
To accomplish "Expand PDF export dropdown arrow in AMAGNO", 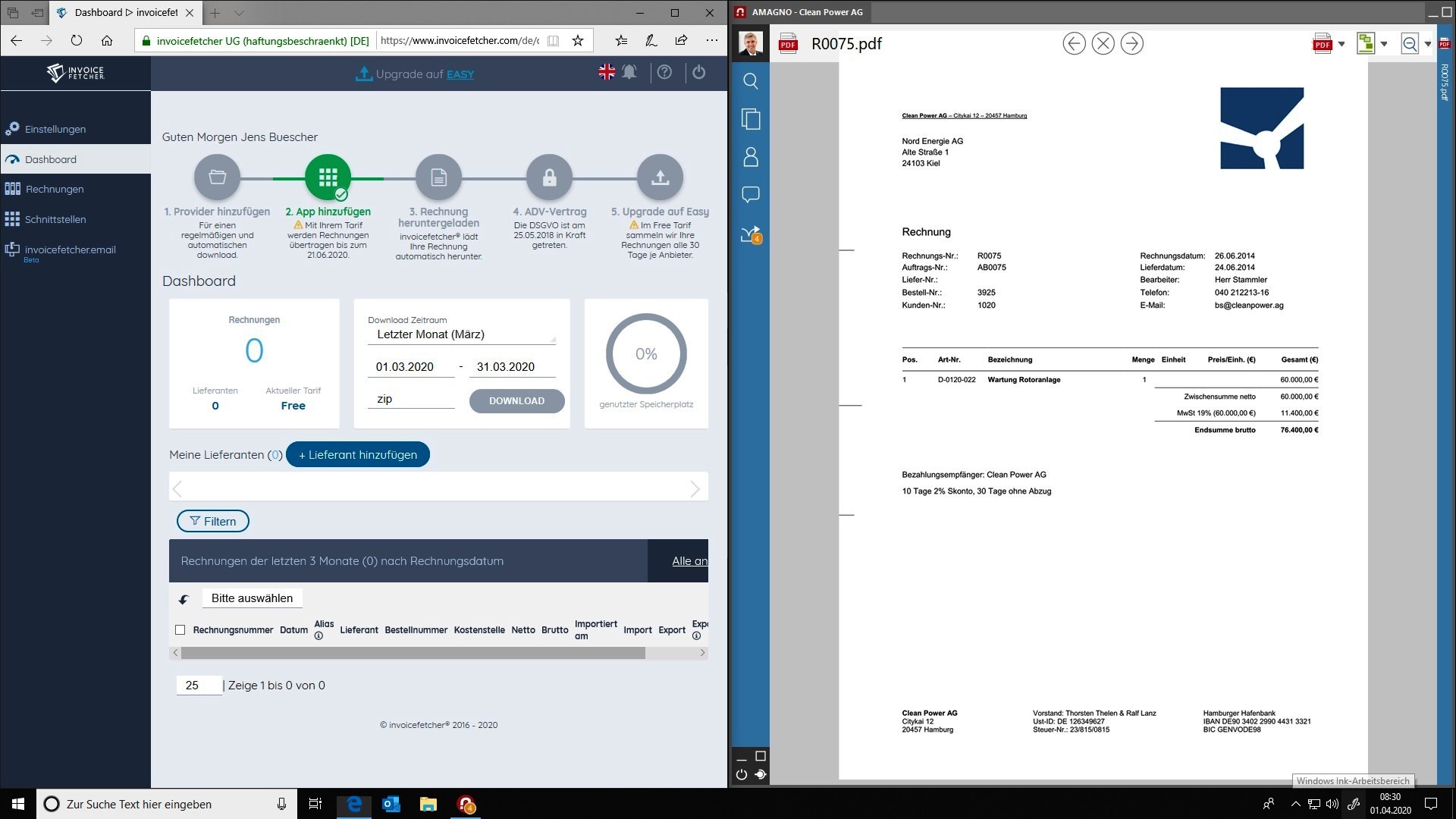I will (1341, 44).
